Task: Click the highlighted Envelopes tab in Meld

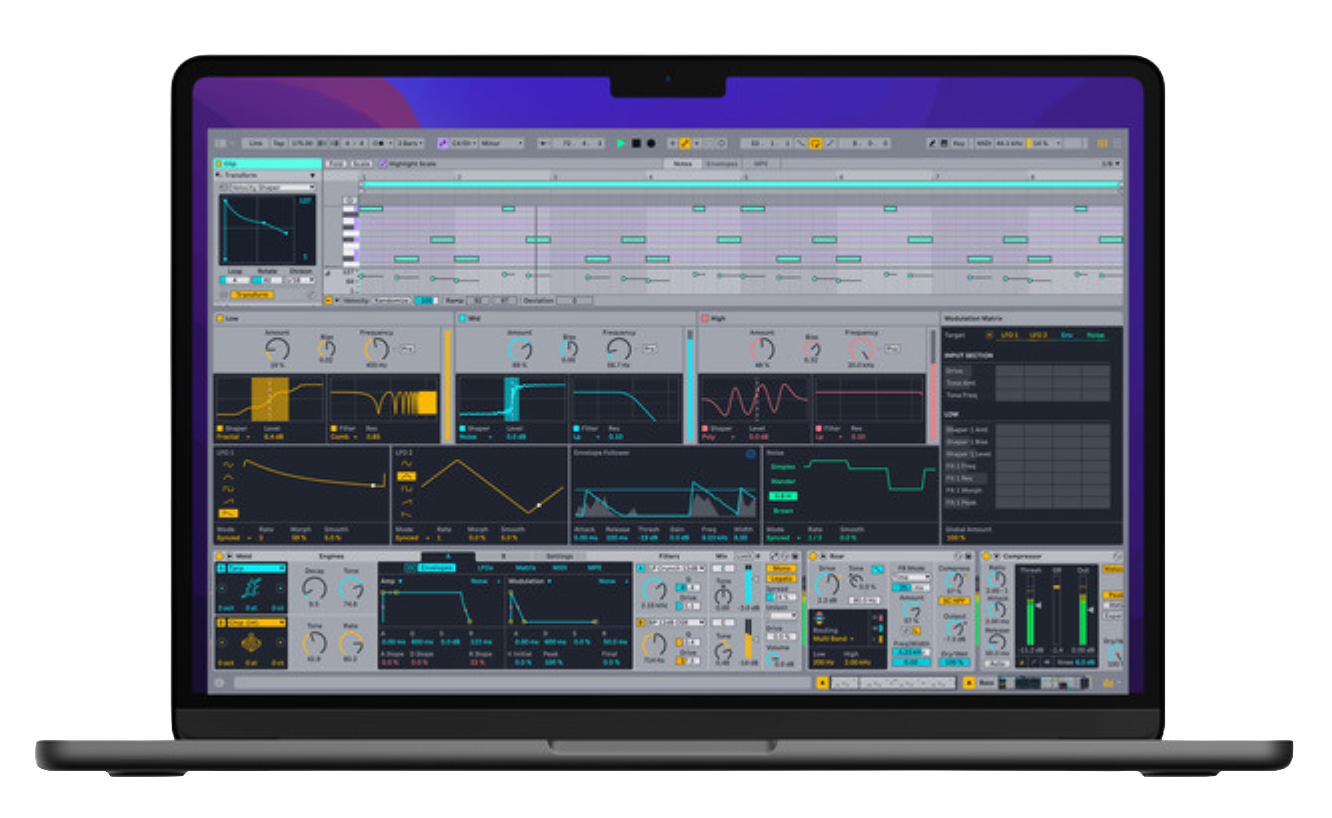Action: (436, 567)
